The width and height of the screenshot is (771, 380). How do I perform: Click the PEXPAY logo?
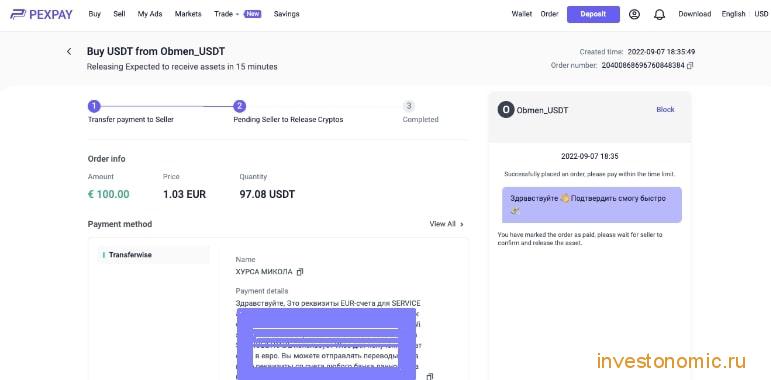41,14
